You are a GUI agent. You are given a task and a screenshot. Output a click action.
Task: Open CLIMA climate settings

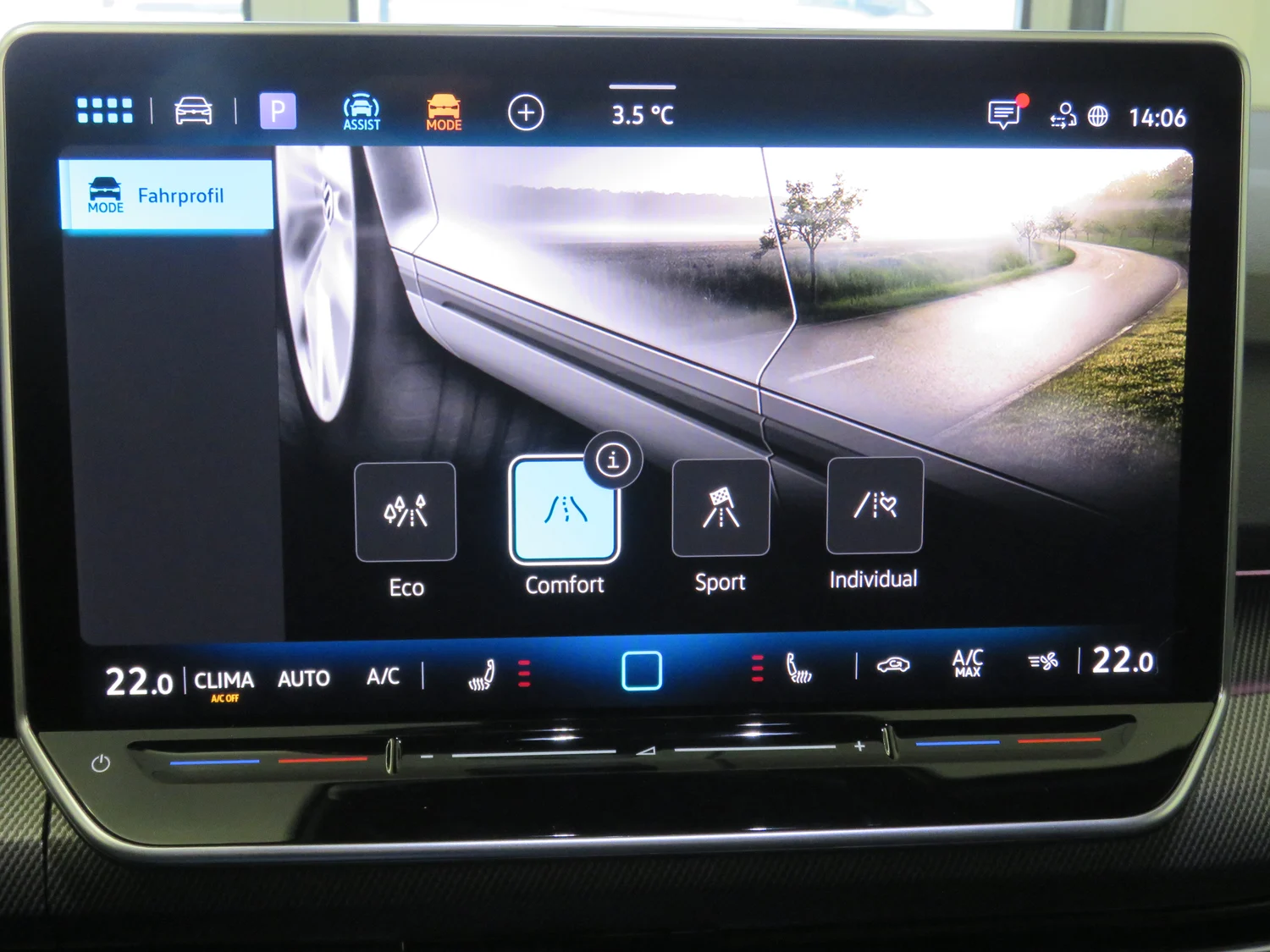[x=224, y=680]
